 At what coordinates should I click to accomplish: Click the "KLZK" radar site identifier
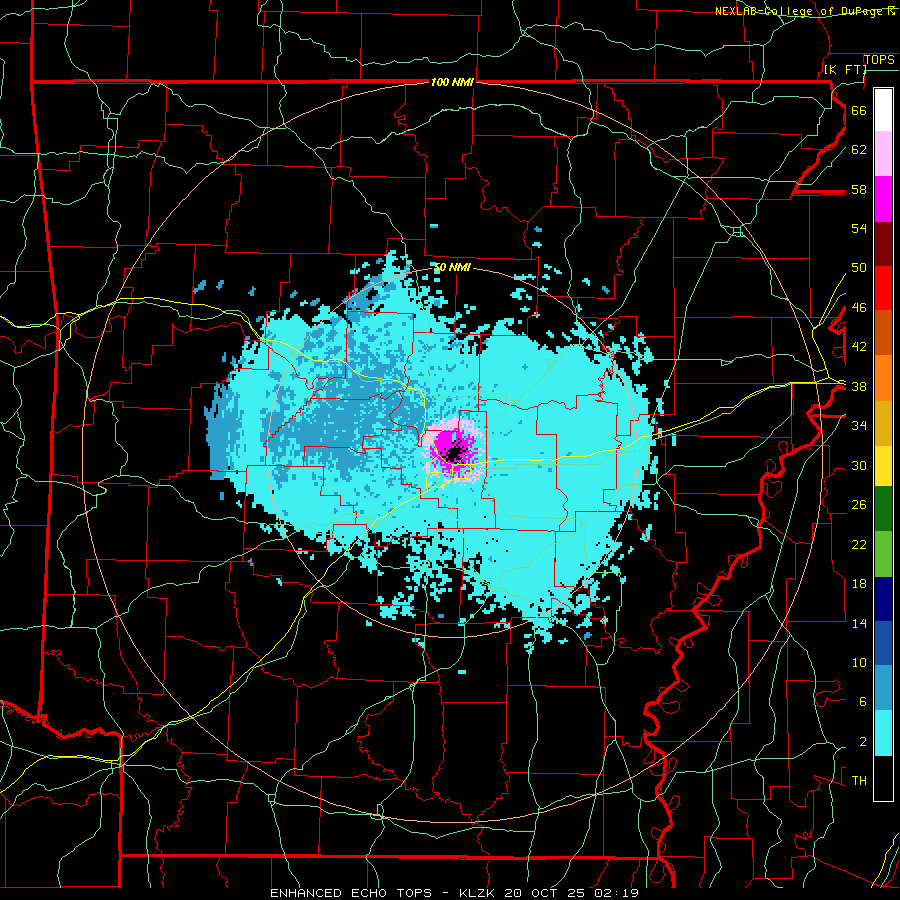476,893
